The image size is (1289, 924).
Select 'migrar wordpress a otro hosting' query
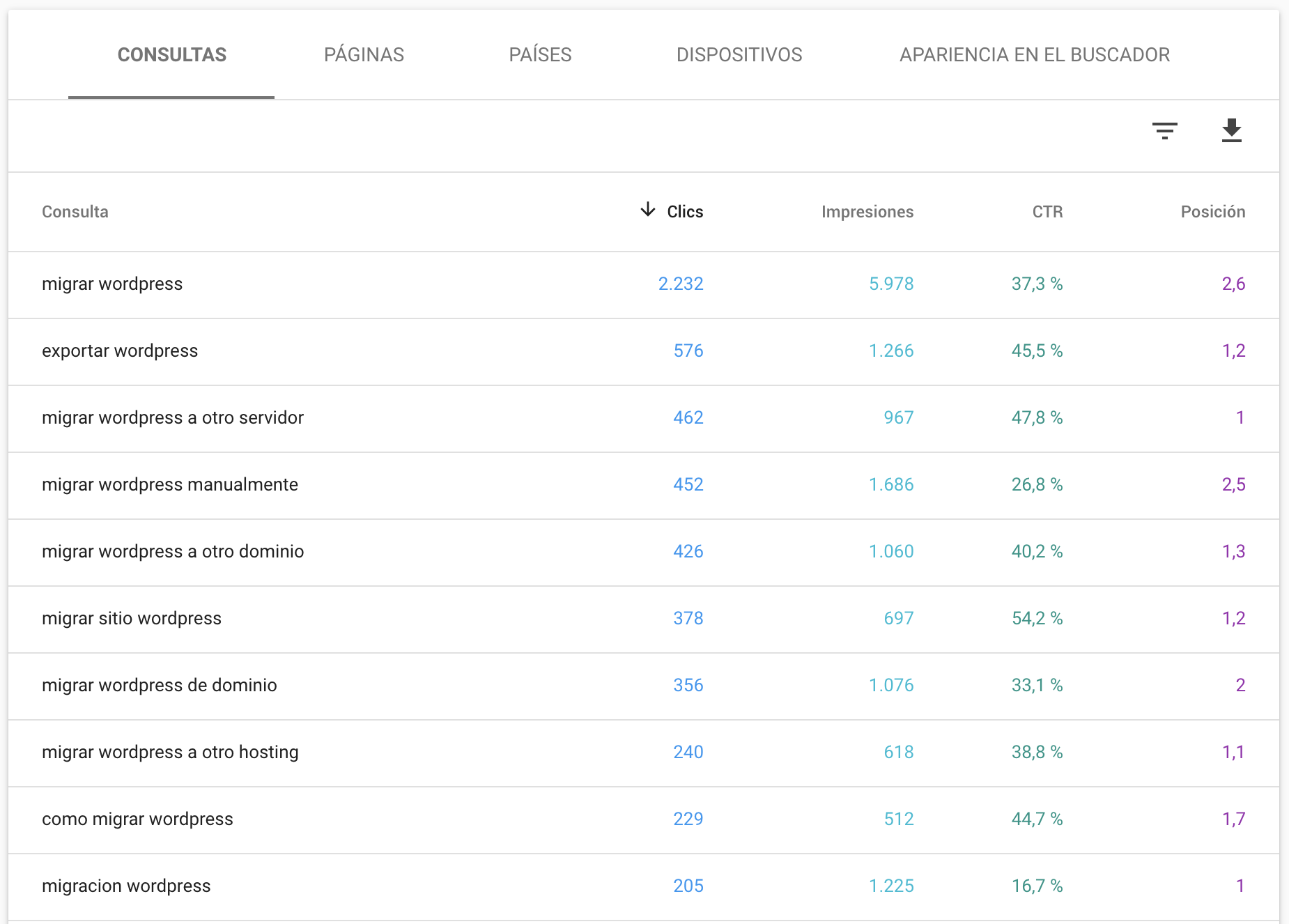coord(170,752)
